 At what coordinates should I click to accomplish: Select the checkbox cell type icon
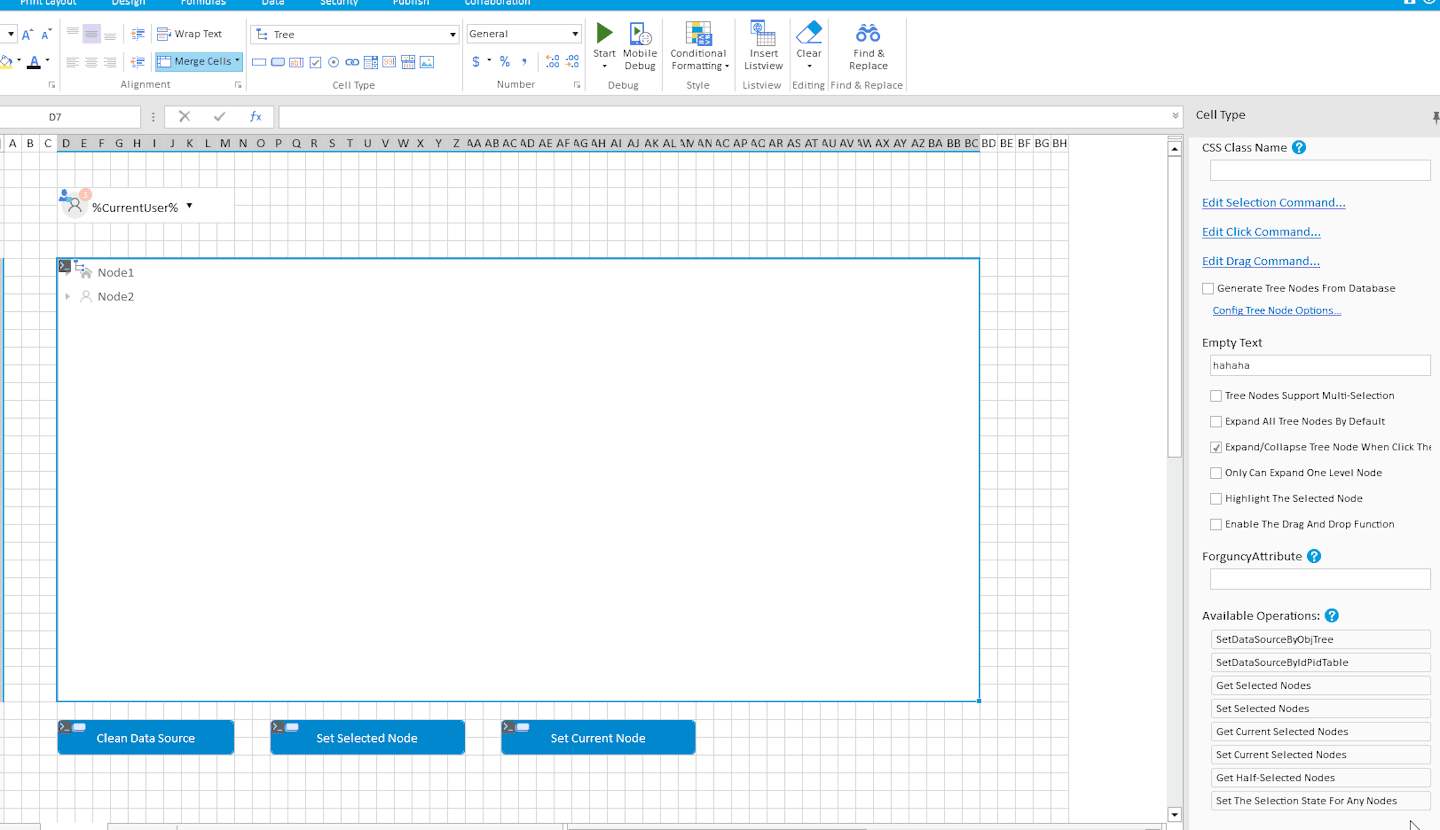click(x=315, y=62)
